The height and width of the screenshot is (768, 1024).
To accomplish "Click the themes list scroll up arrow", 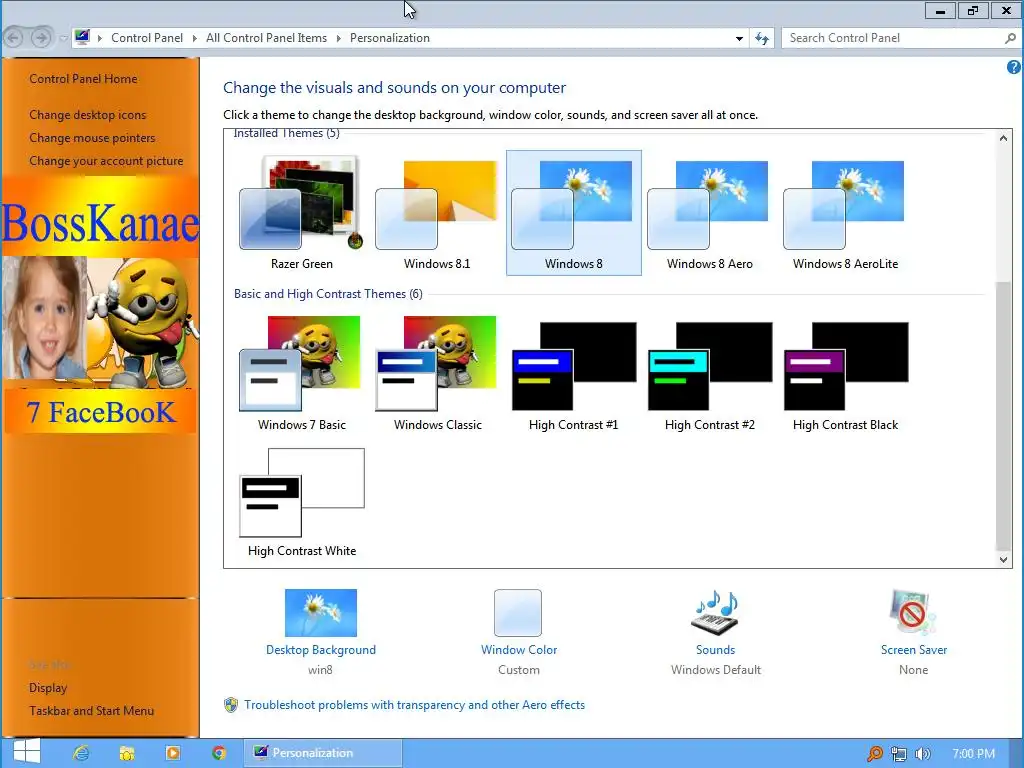I will pos(1003,137).
